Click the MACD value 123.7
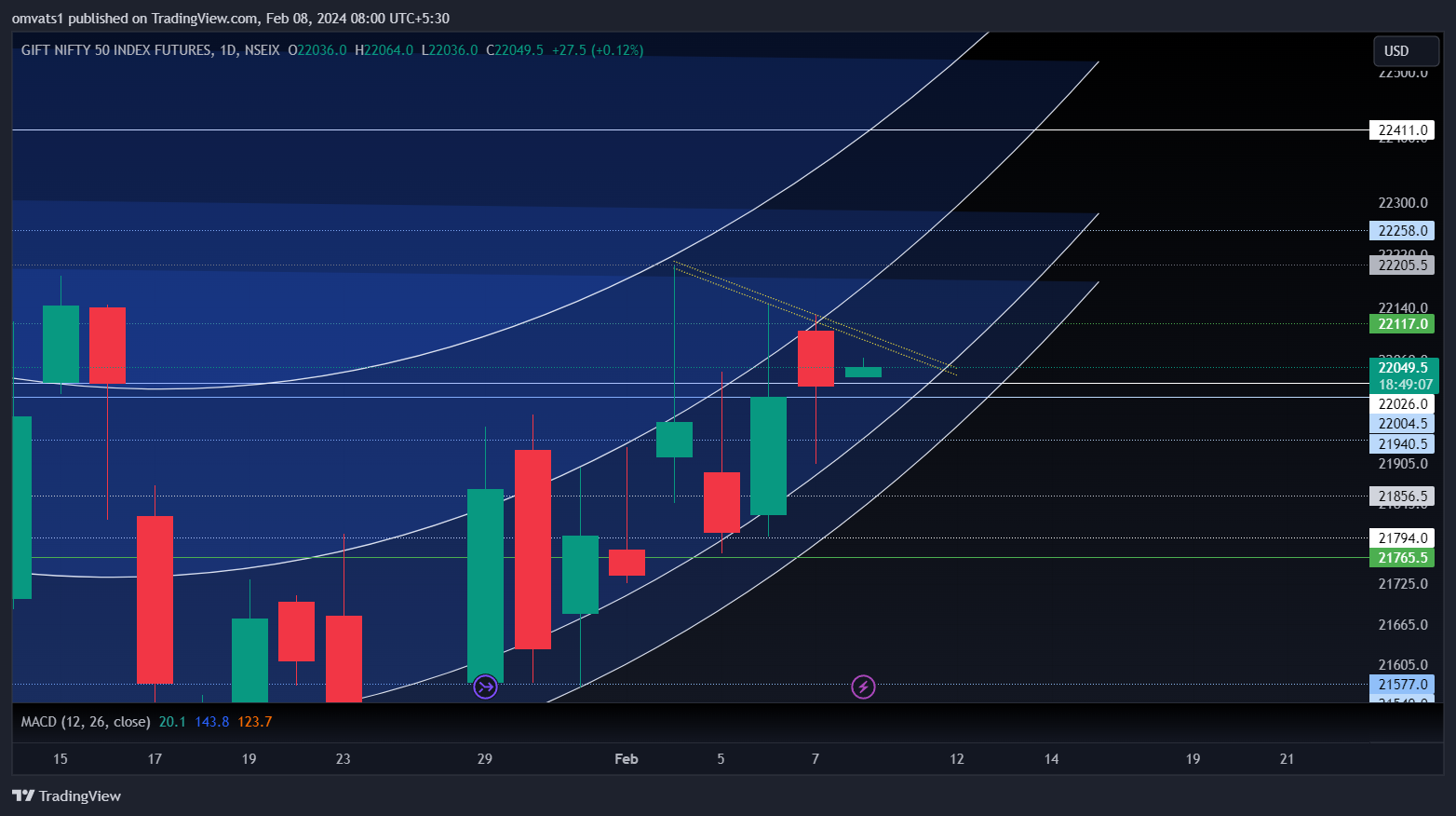The image size is (1456, 816). click(x=254, y=722)
